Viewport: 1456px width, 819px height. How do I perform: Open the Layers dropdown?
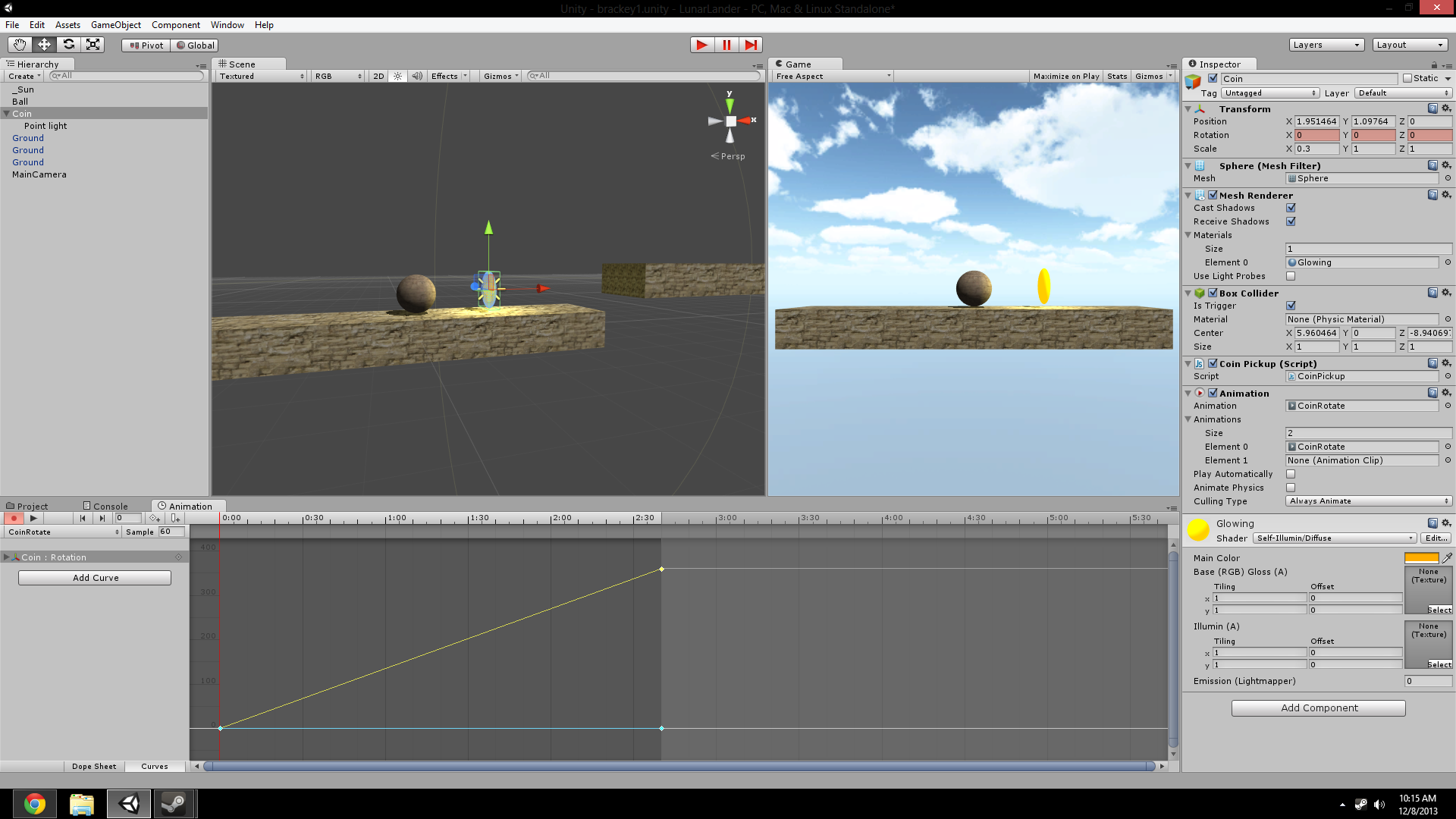coord(1326,45)
